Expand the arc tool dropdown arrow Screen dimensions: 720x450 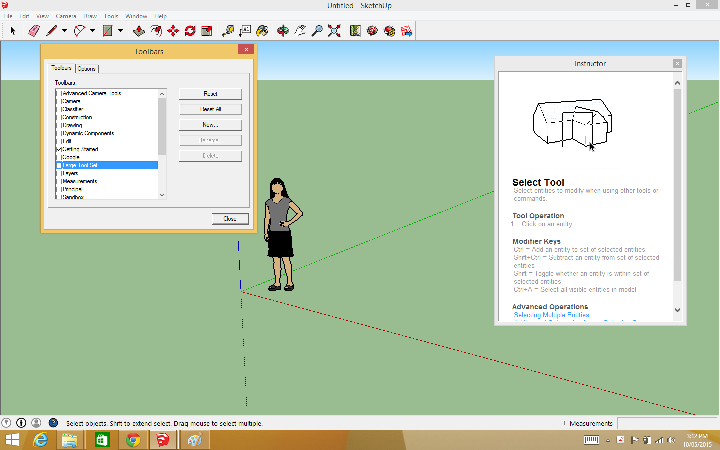pos(92,30)
